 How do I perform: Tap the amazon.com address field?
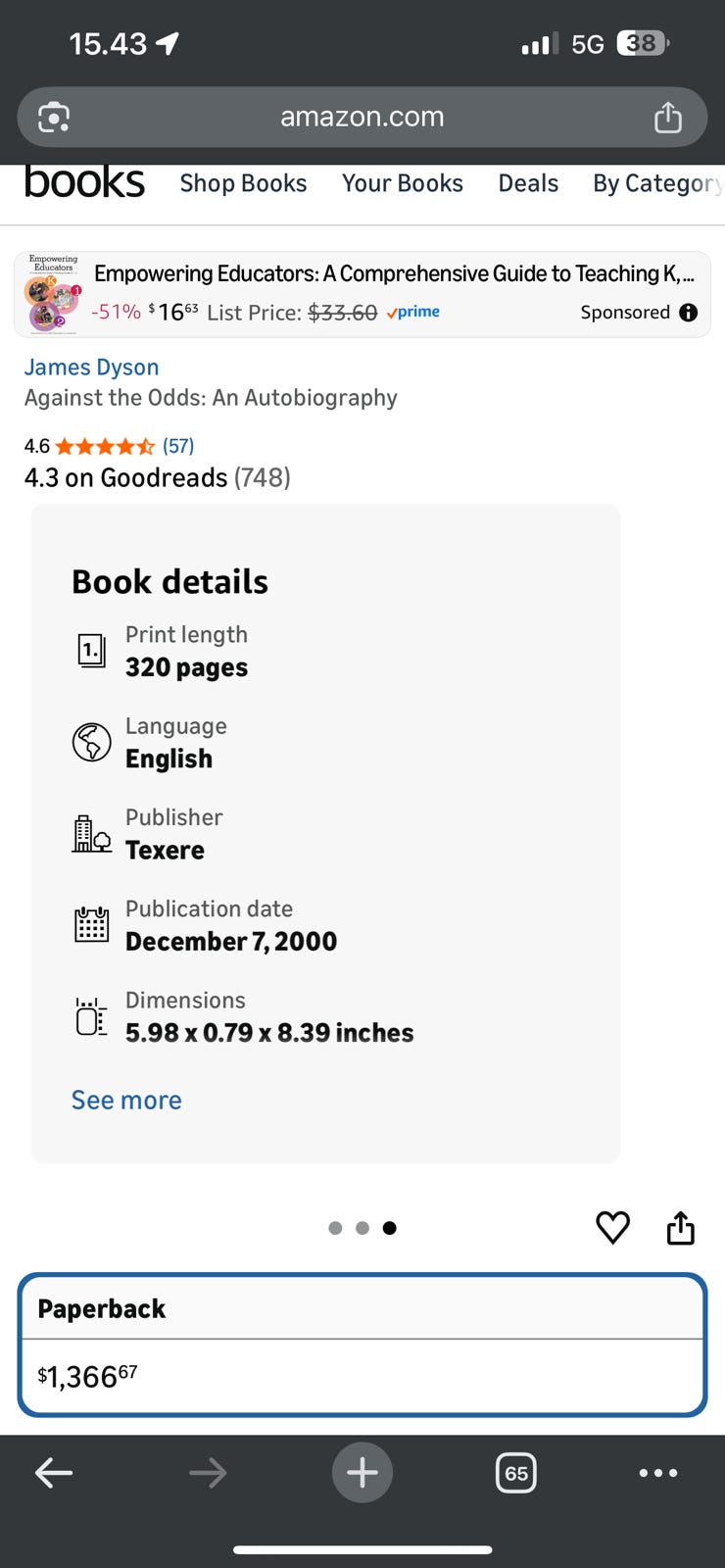(362, 118)
